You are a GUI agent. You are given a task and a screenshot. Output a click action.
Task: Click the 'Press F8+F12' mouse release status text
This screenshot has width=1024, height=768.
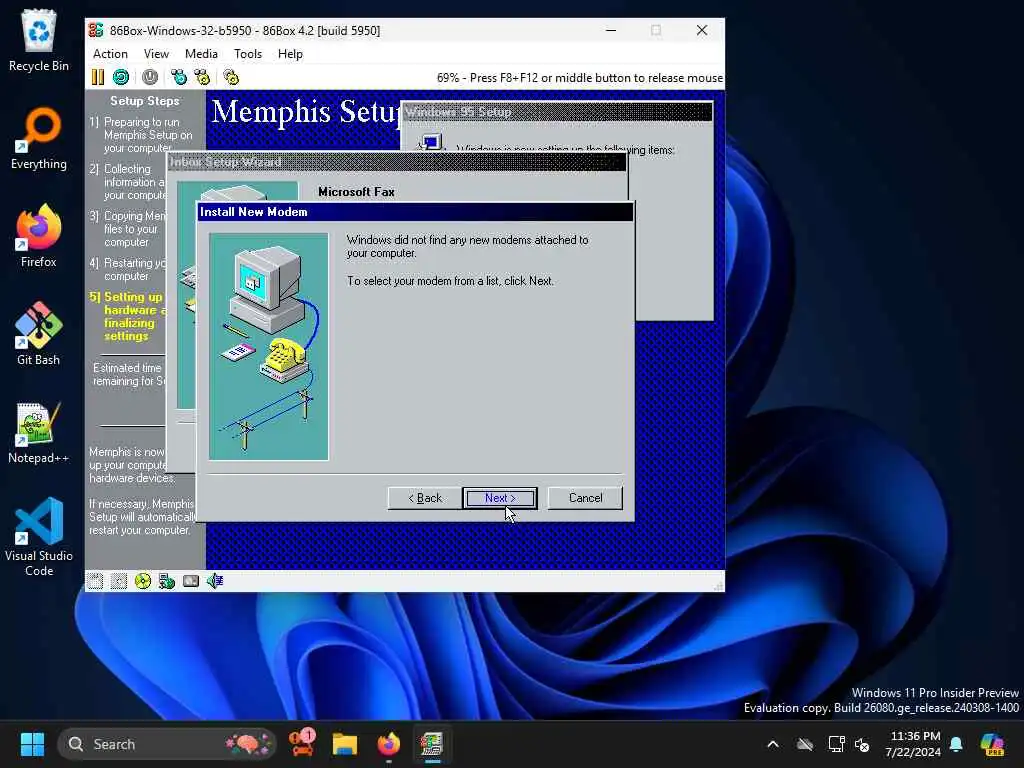tap(580, 78)
